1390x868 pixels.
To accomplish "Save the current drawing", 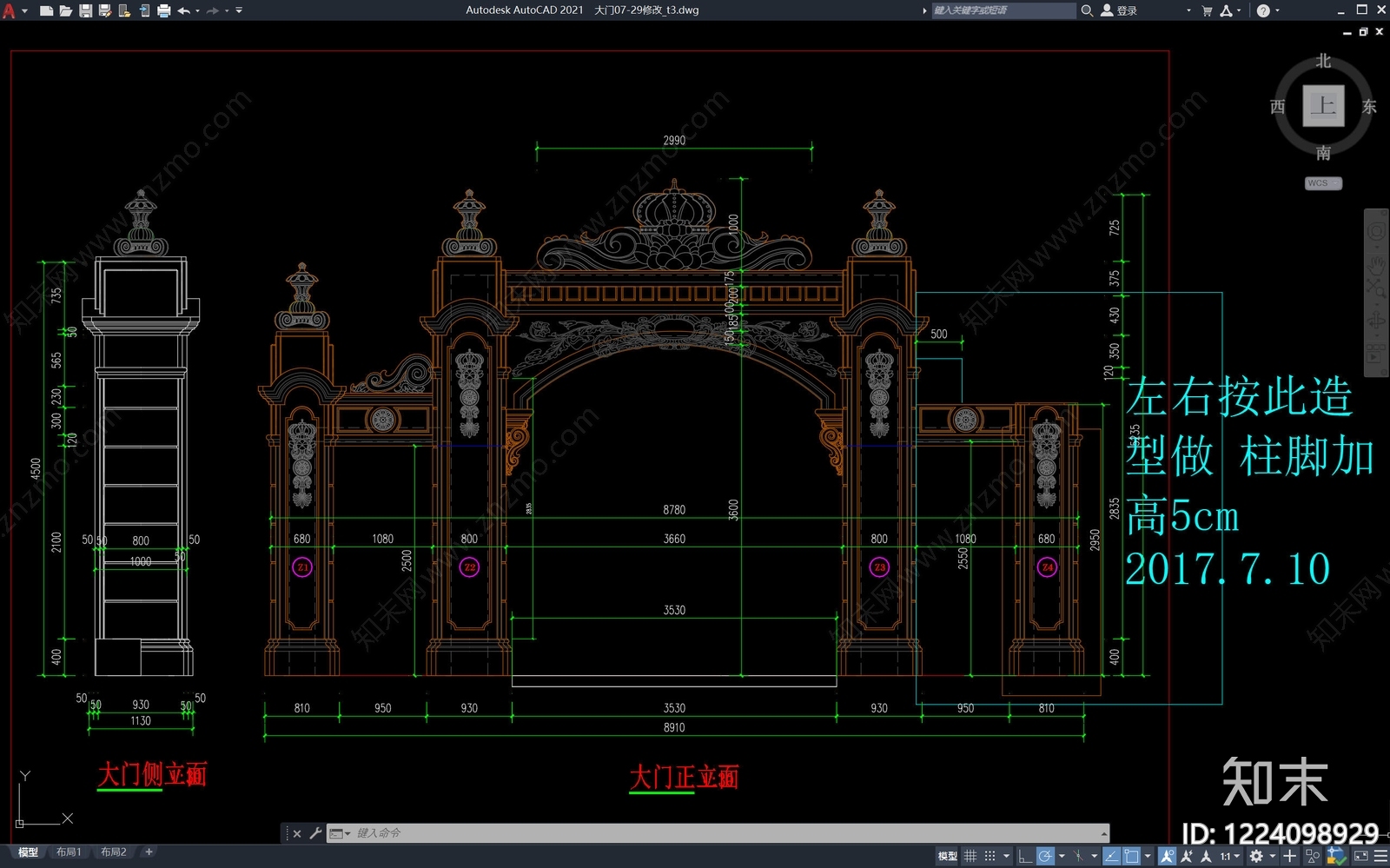I will 85,11.
